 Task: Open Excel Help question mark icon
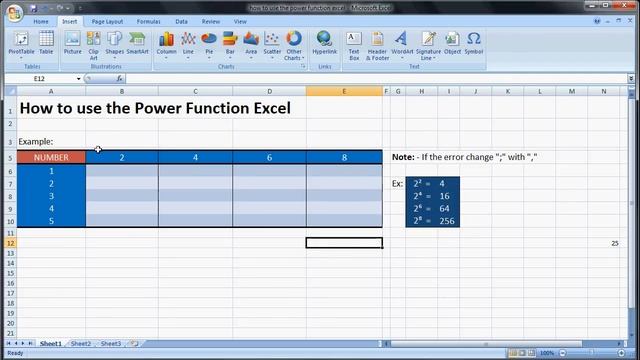tap(597, 21)
